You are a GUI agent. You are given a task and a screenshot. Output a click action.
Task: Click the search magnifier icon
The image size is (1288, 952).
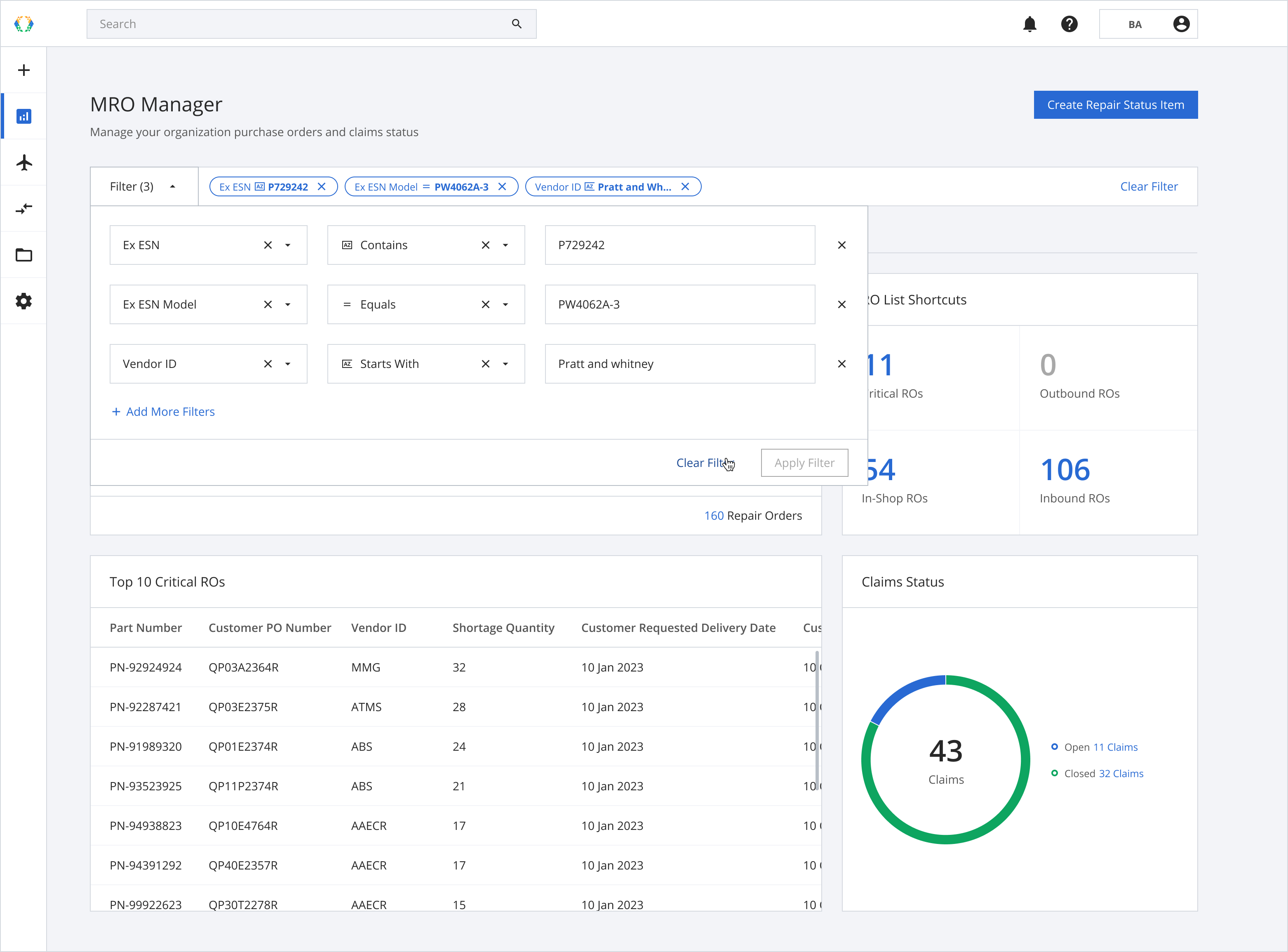(x=517, y=24)
